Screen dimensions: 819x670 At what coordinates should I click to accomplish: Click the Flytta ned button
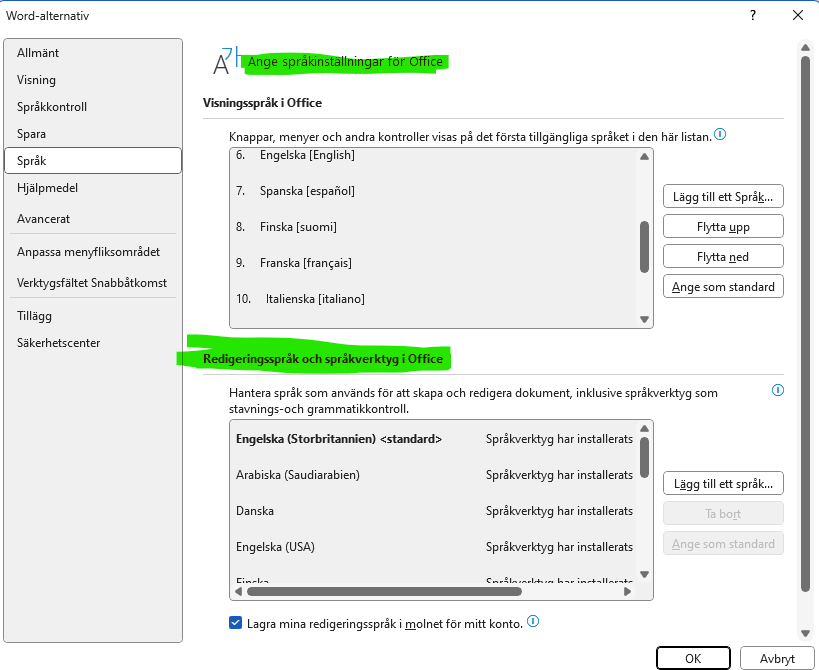pyautogui.click(x=723, y=256)
